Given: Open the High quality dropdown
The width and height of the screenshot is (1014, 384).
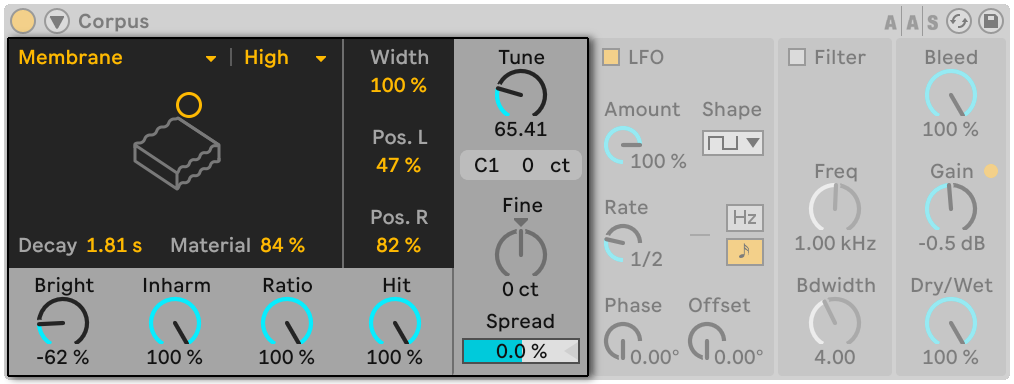Looking at the screenshot, I should (285, 58).
